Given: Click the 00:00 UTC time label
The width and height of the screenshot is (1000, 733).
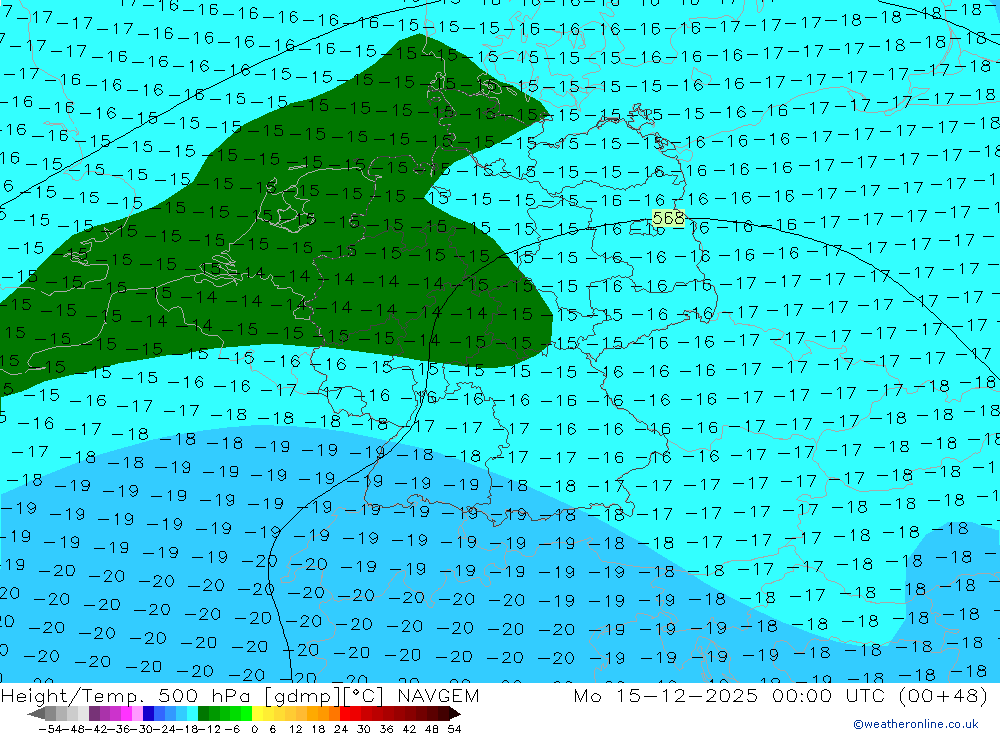Looking at the screenshot, I should point(811,696).
